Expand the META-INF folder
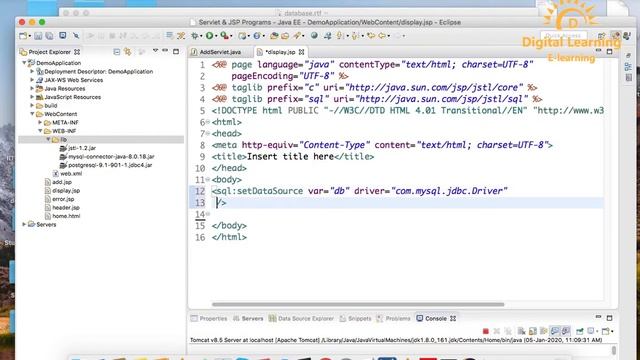 pyautogui.click(x=40, y=122)
